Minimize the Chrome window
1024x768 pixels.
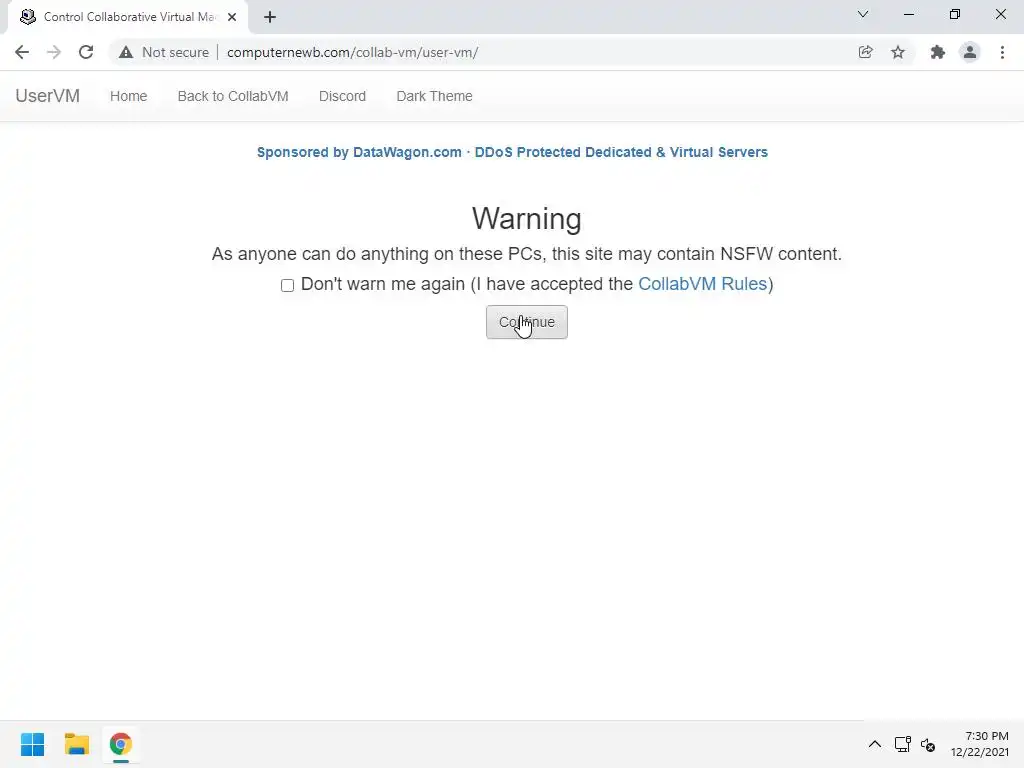click(908, 14)
